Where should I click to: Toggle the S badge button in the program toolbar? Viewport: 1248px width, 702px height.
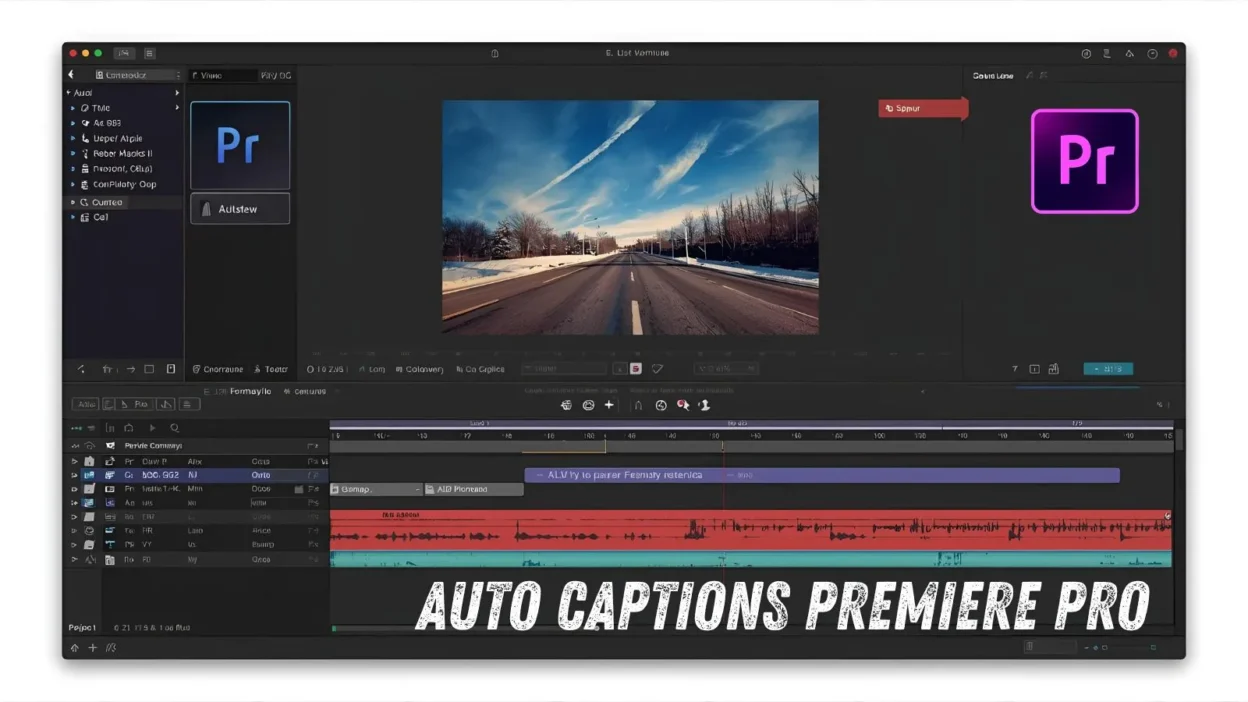point(635,368)
